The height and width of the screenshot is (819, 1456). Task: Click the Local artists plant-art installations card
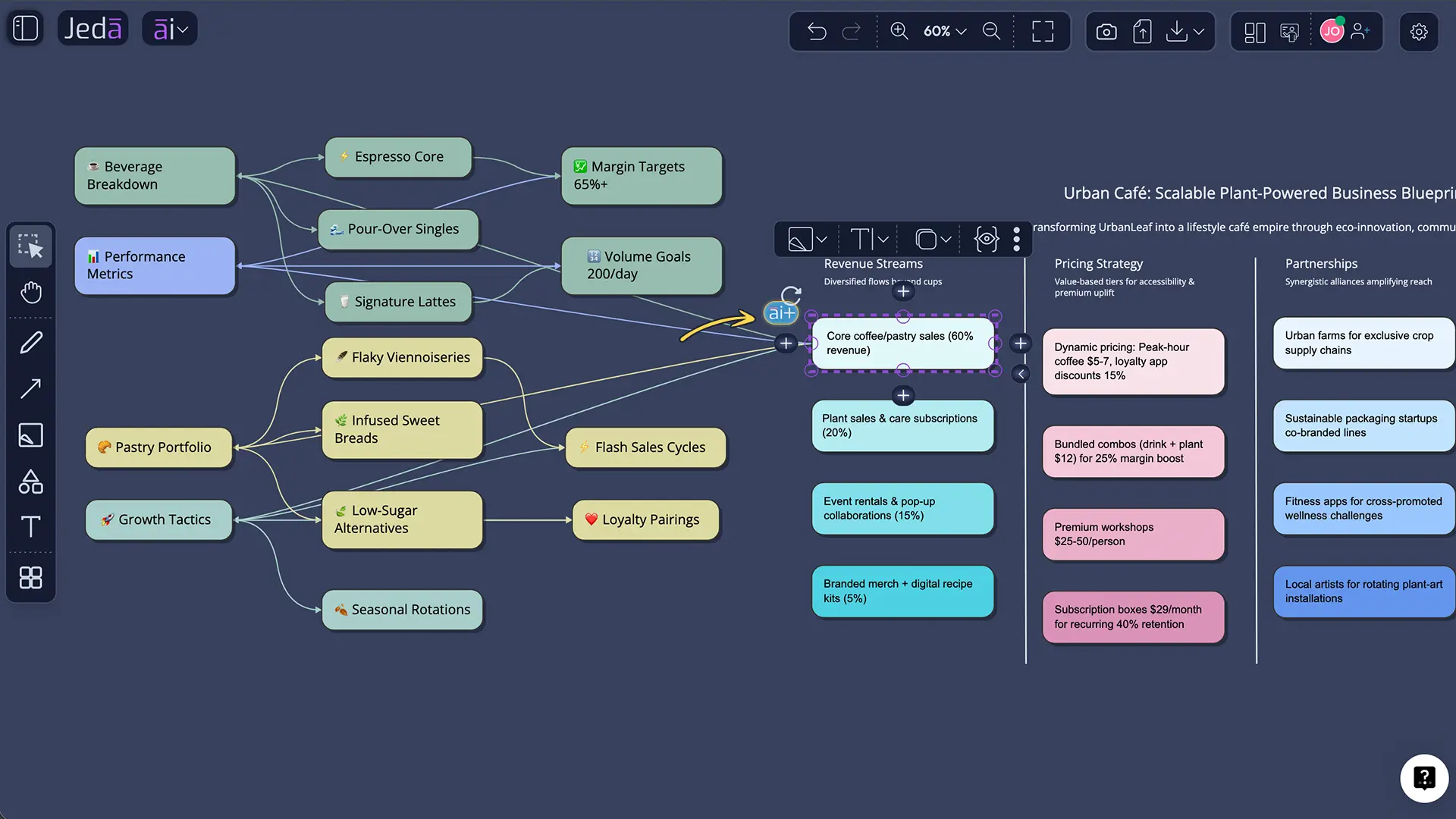(x=1363, y=591)
